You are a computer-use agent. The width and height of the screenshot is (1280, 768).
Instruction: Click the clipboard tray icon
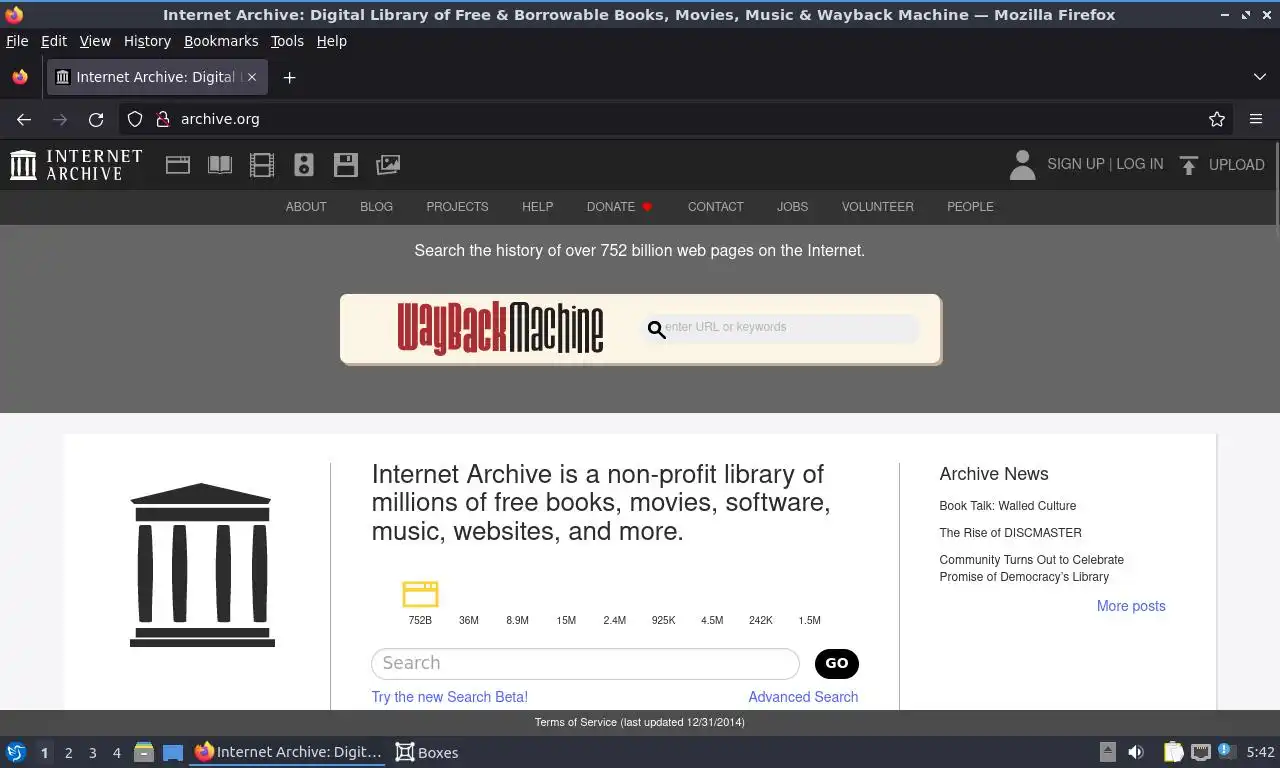1173,752
